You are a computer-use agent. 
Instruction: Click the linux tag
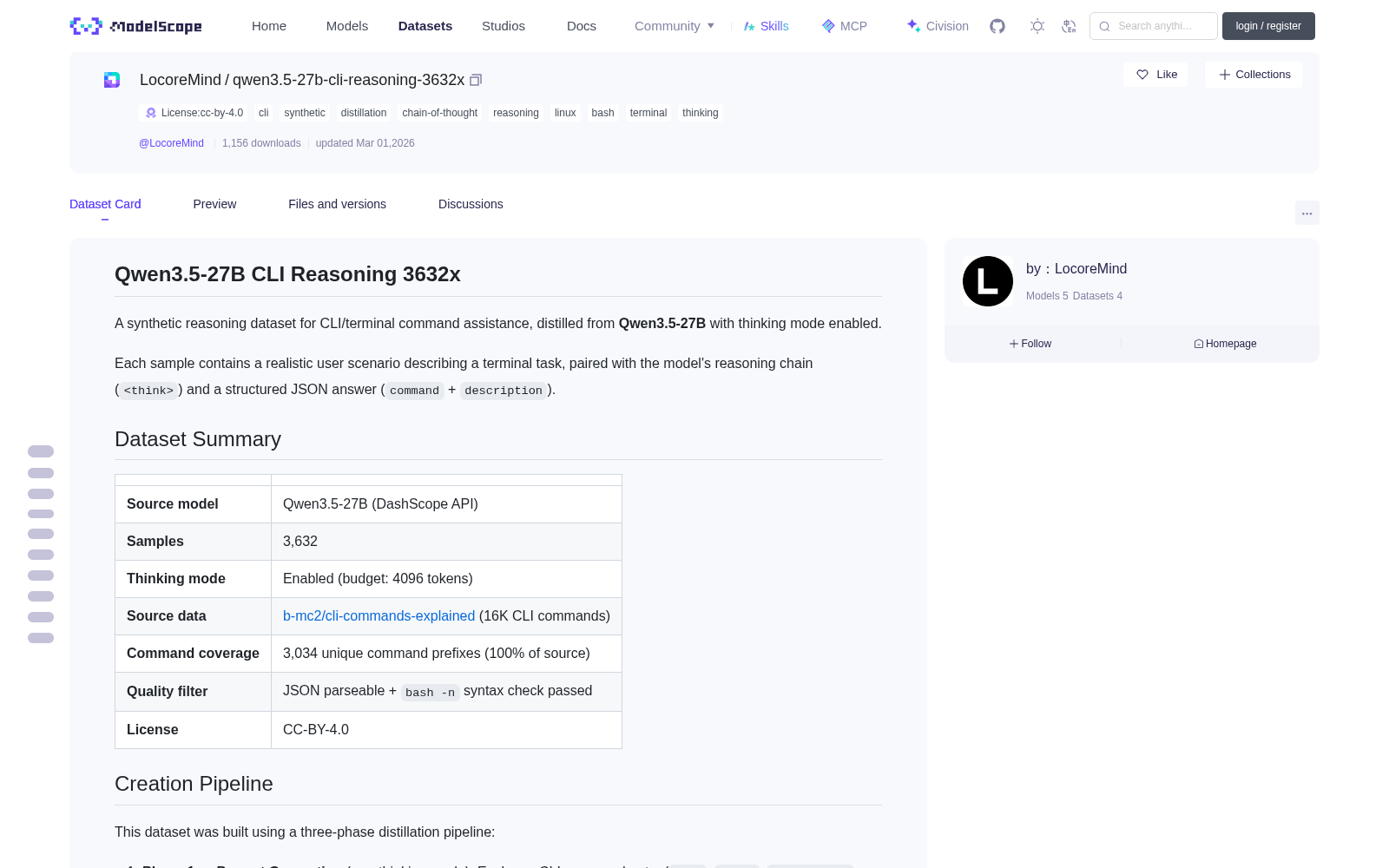tap(565, 113)
